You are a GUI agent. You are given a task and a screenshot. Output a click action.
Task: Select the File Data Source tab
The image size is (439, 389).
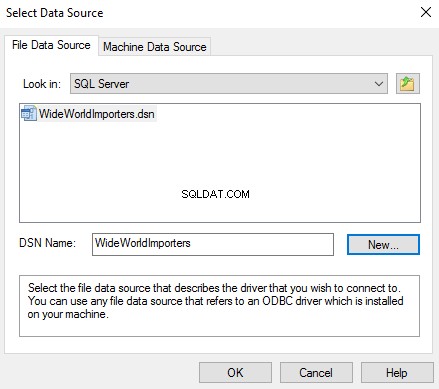[x=51, y=45]
